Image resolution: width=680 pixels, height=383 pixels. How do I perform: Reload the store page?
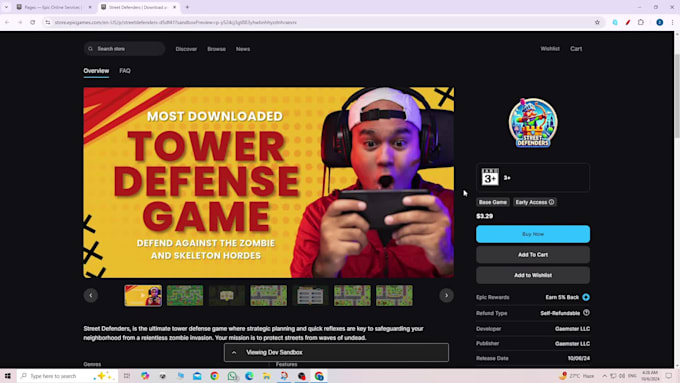point(33,22)
